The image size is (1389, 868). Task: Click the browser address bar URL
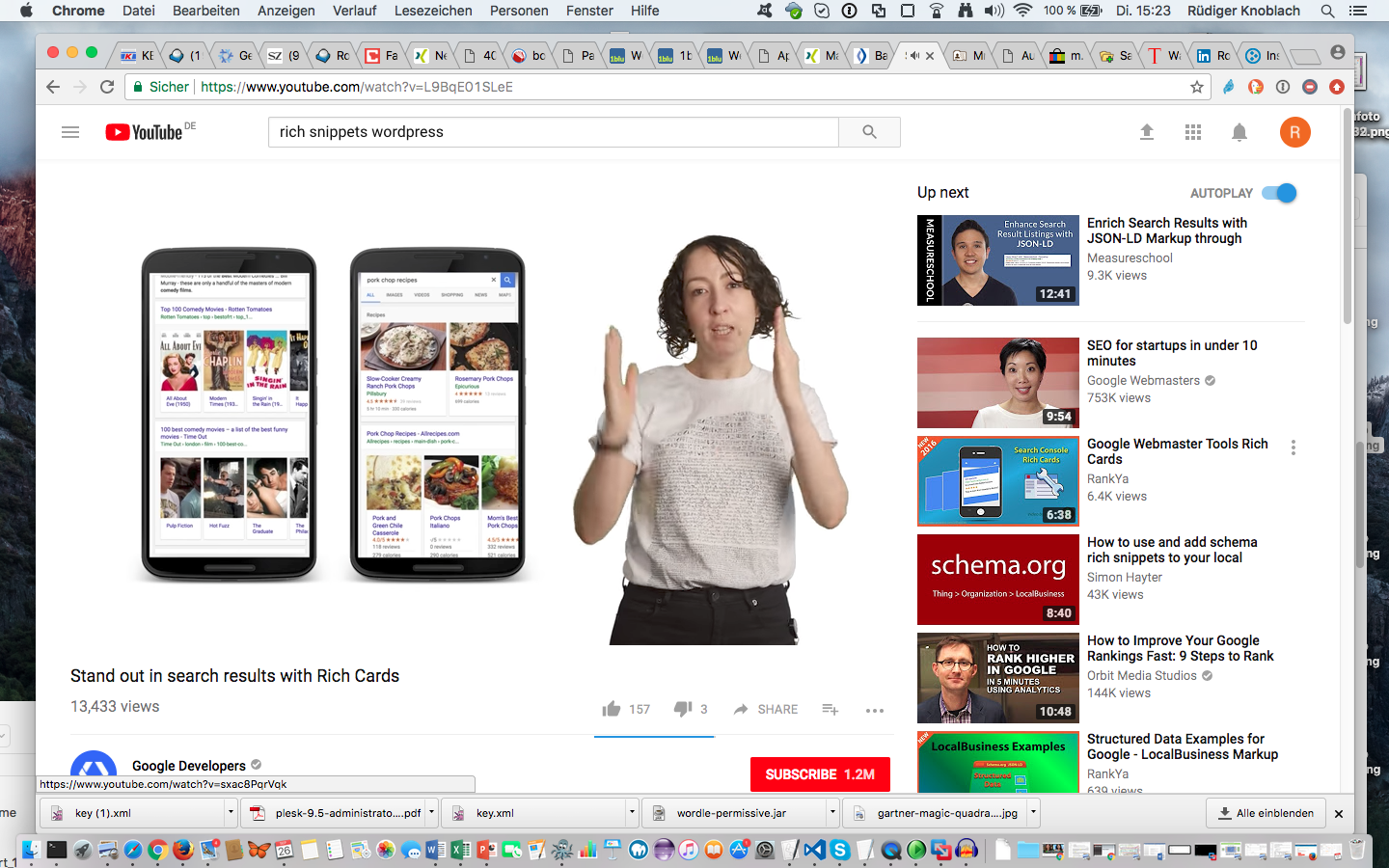(357, 87)
